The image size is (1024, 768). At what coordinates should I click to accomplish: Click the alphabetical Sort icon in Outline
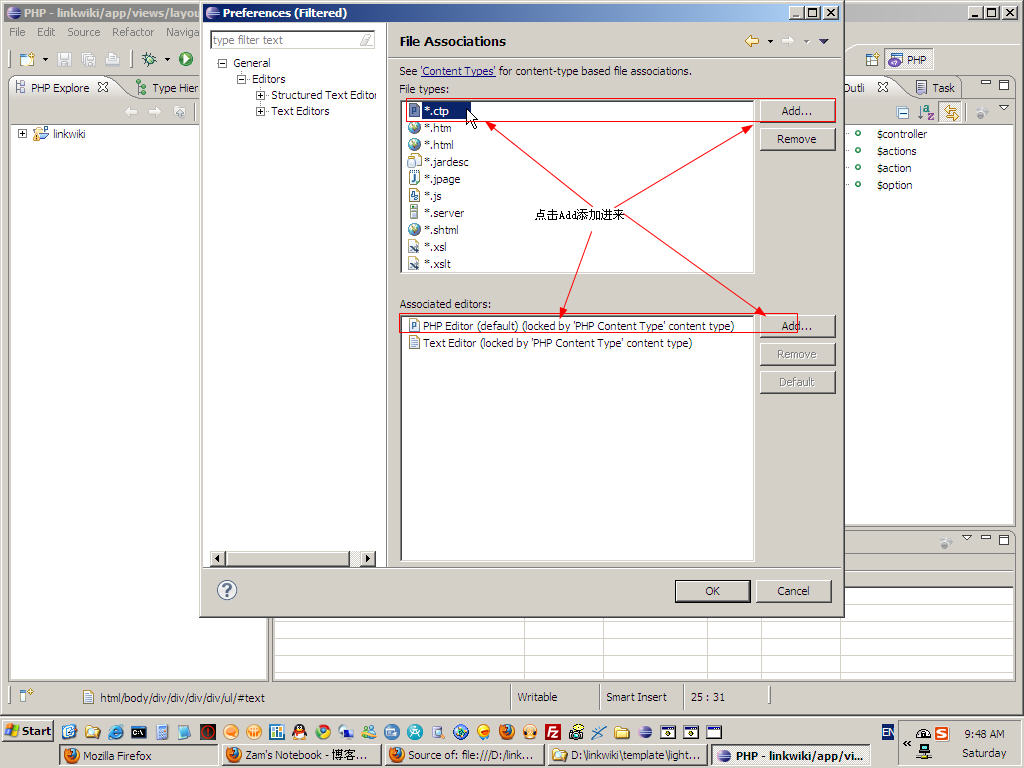[925, 112]
